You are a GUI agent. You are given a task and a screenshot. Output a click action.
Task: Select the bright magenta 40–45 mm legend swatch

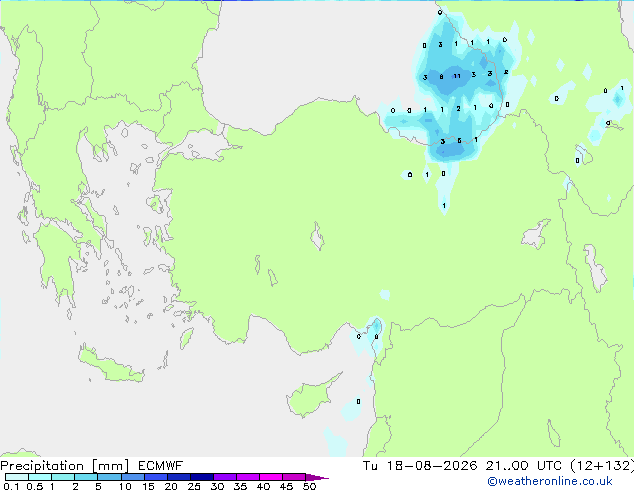(271, 477)
